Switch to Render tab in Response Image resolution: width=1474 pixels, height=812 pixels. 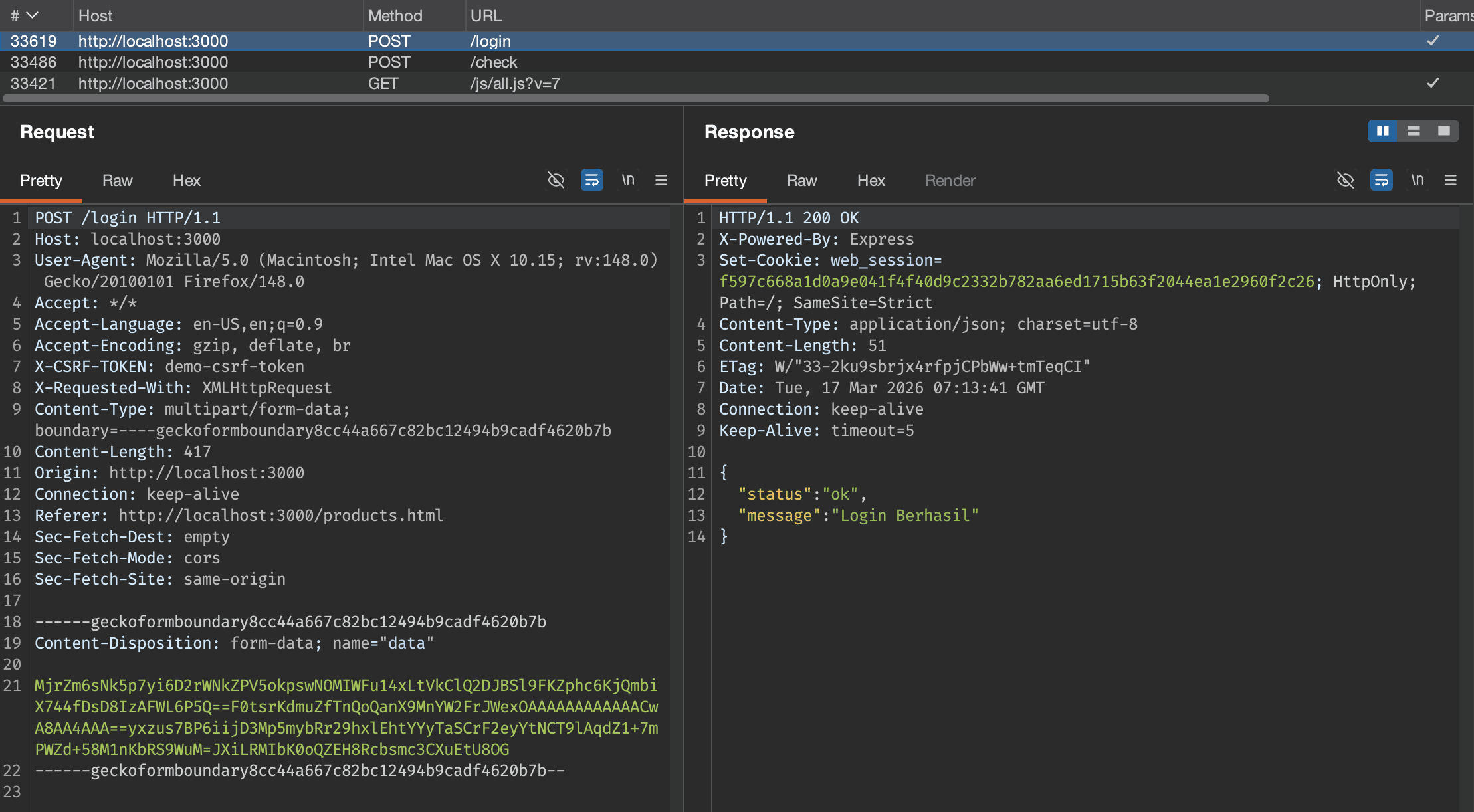[x=950, y=181]
